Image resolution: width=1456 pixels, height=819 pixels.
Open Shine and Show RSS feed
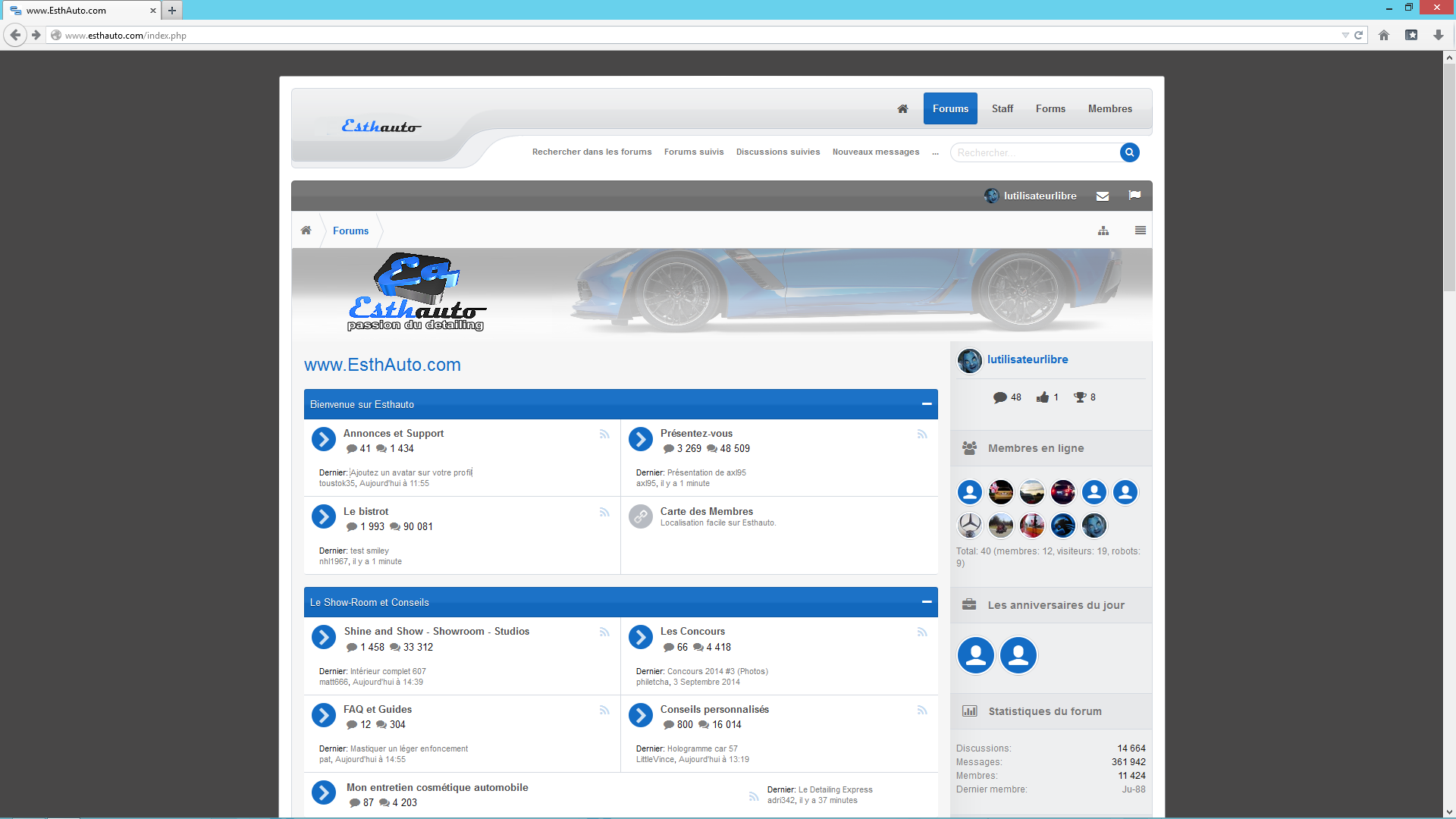(x=604, y=632)
